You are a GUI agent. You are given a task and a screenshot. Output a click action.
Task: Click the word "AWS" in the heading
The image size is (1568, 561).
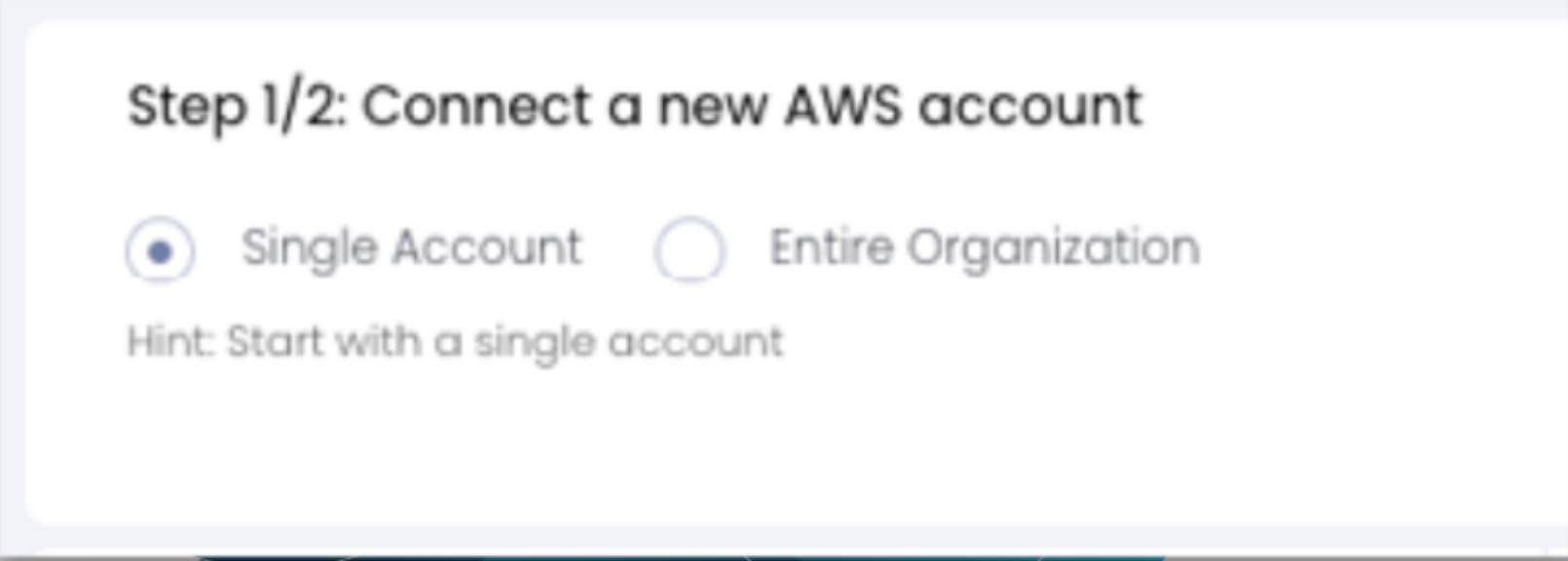[843, 105]
